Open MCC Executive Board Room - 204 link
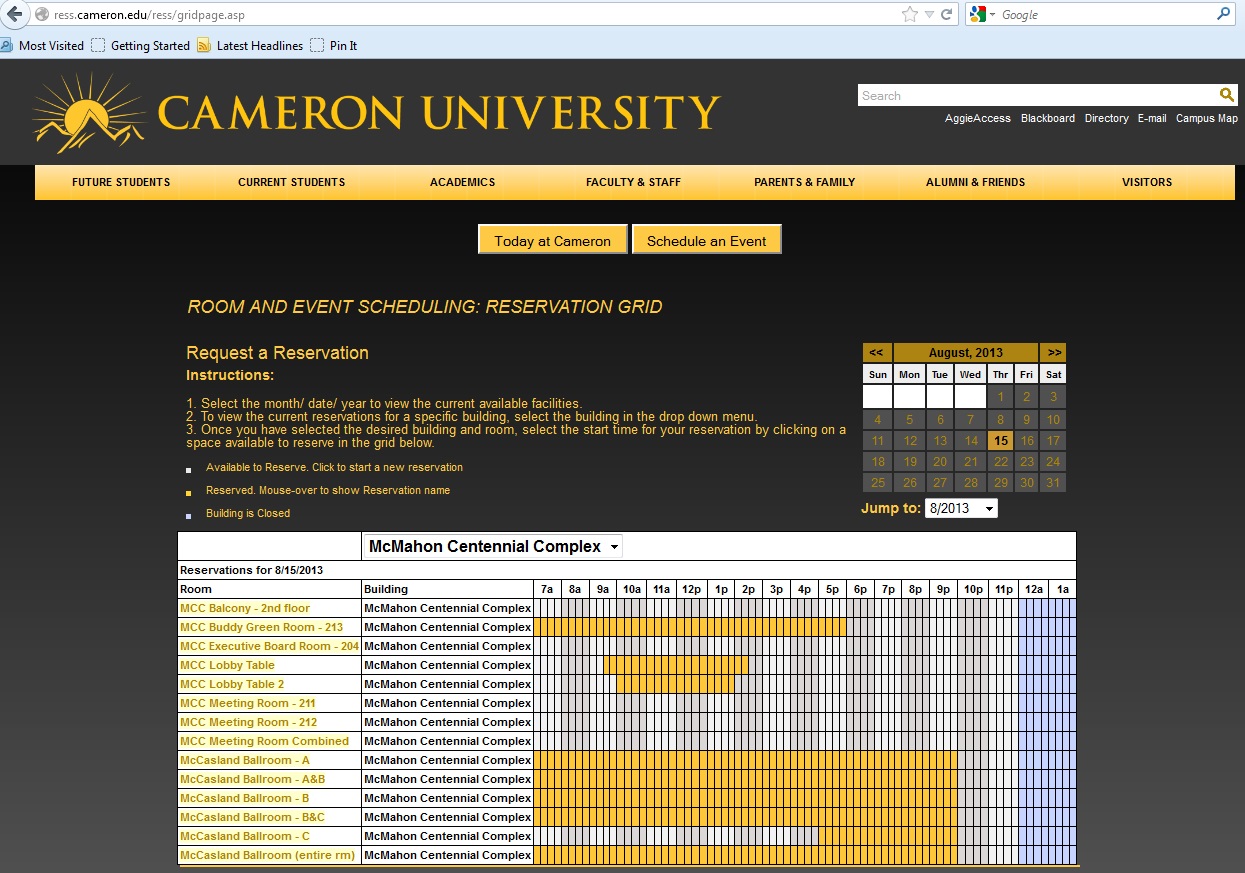This screenshot has height=873, width=1245. coord(269,646)
